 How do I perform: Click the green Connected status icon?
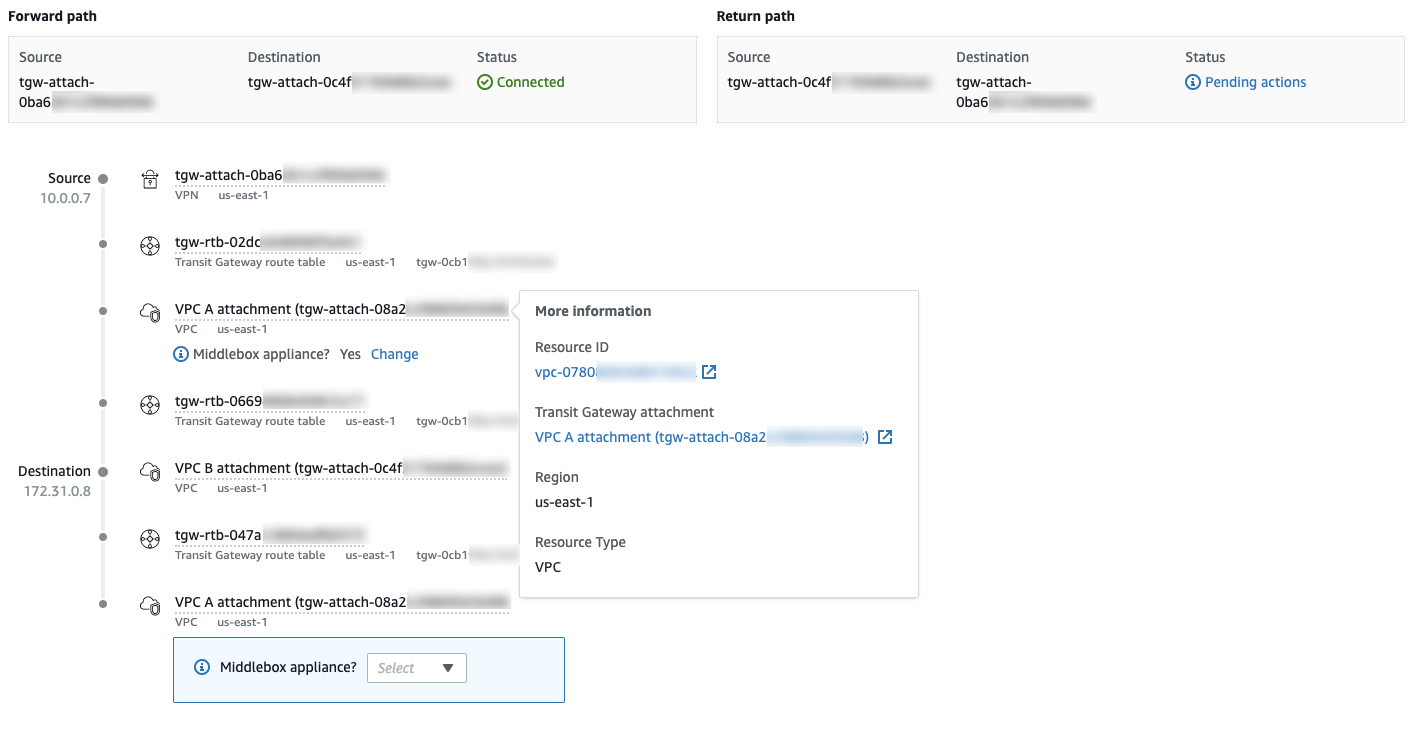click(485, 83)
